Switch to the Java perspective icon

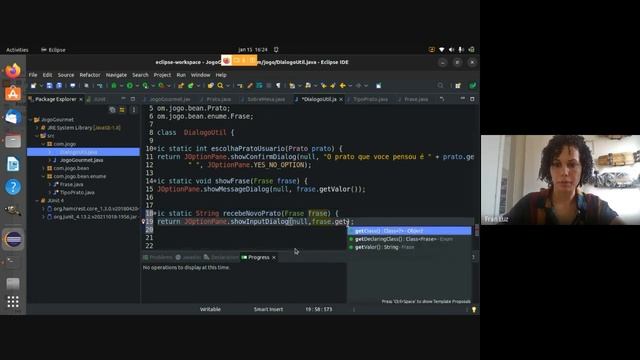[473, 86]
